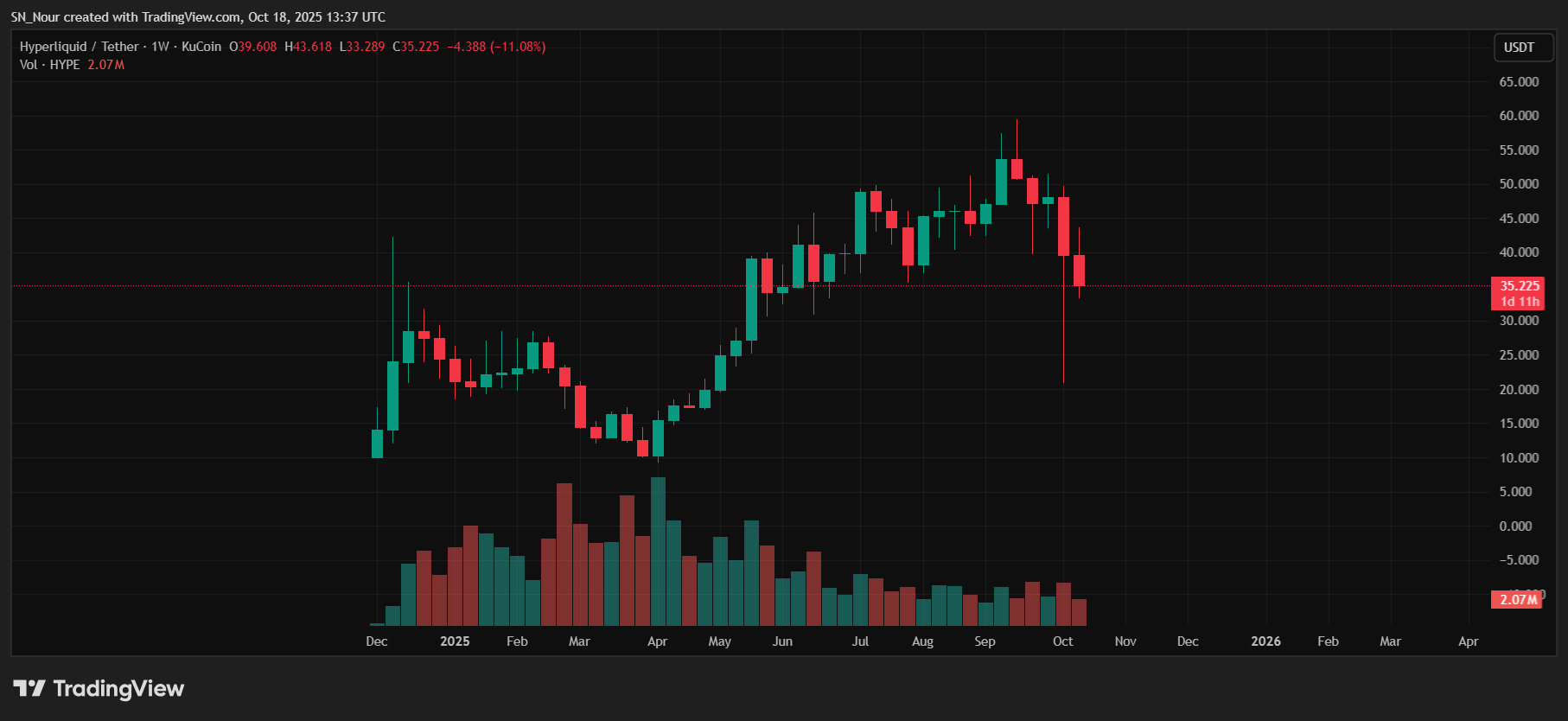
Task: Click the tallest green volume bar near Apr
Action: [x=658, y=552]
